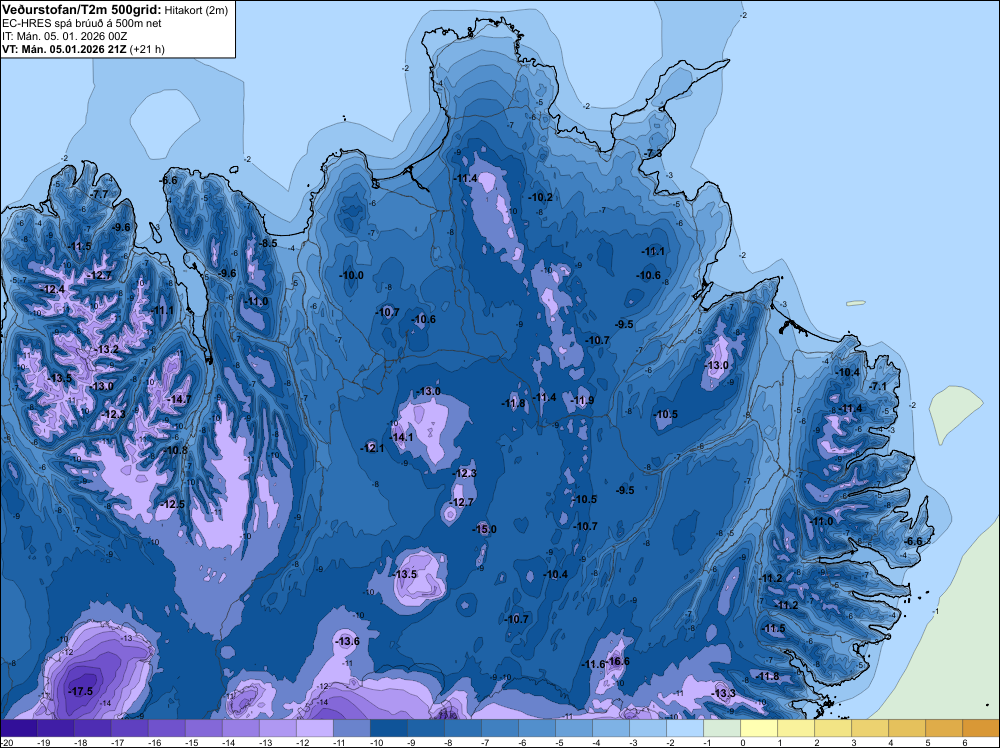Select the -17 swatch in the color legend

tap(129, 728)
